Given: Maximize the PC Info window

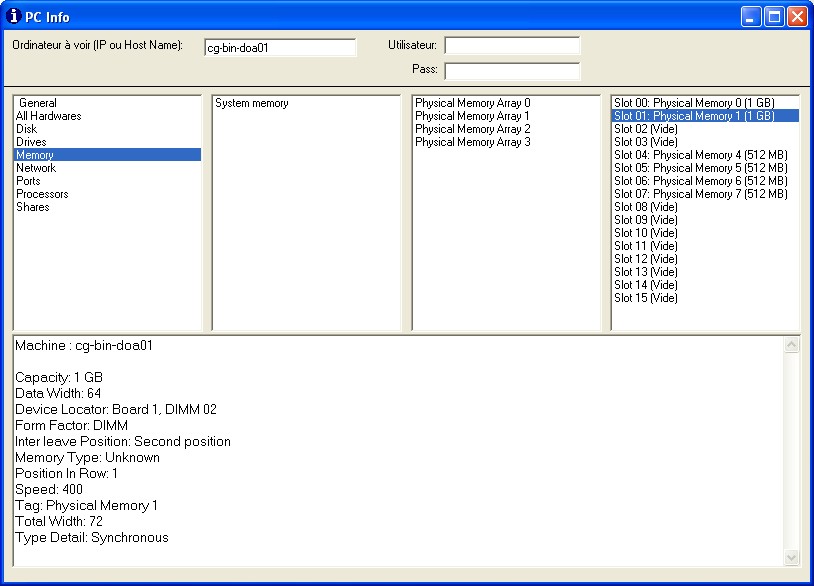Looking at the screenshot, I should 774,16.
